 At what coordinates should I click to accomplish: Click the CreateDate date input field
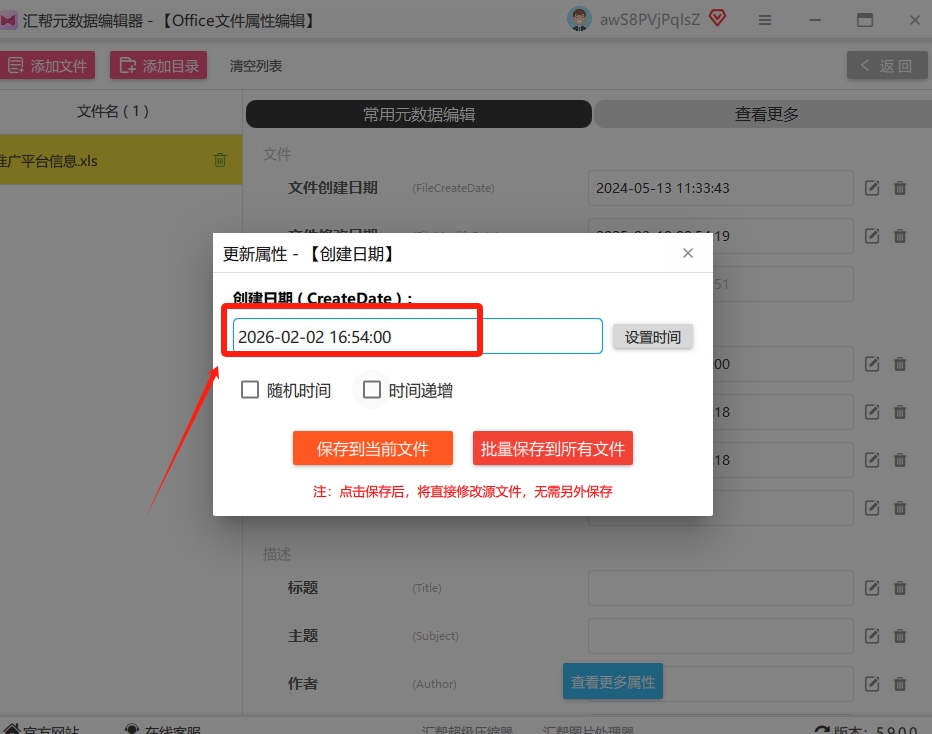(417, 336)
